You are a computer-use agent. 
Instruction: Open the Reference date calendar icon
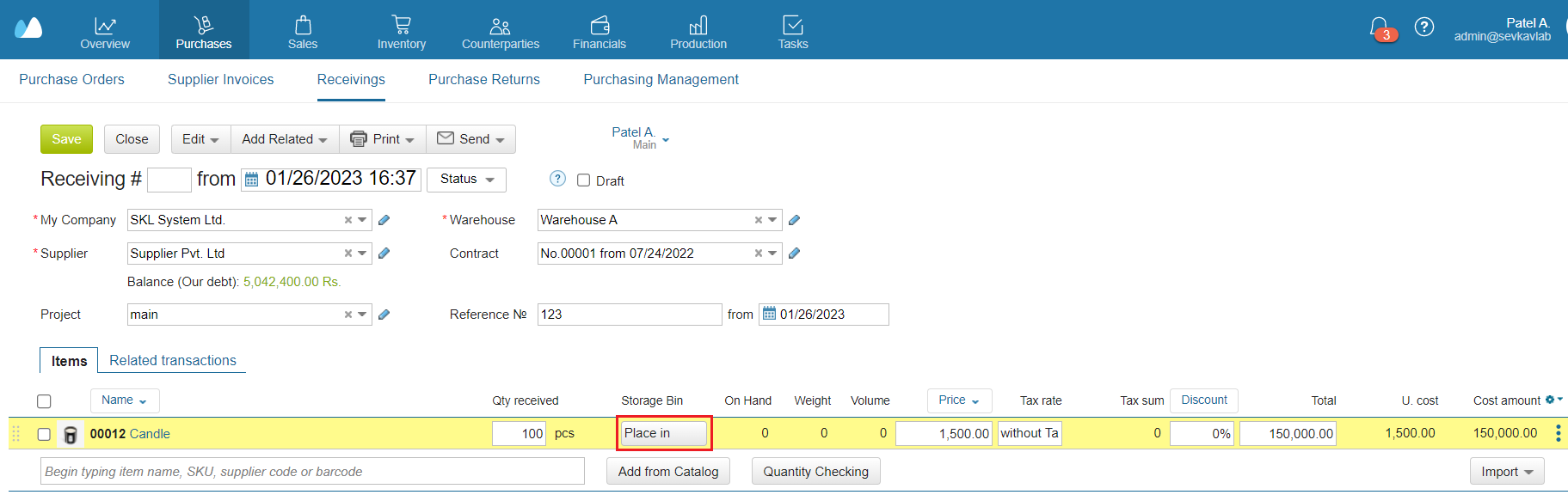point(770,314)
